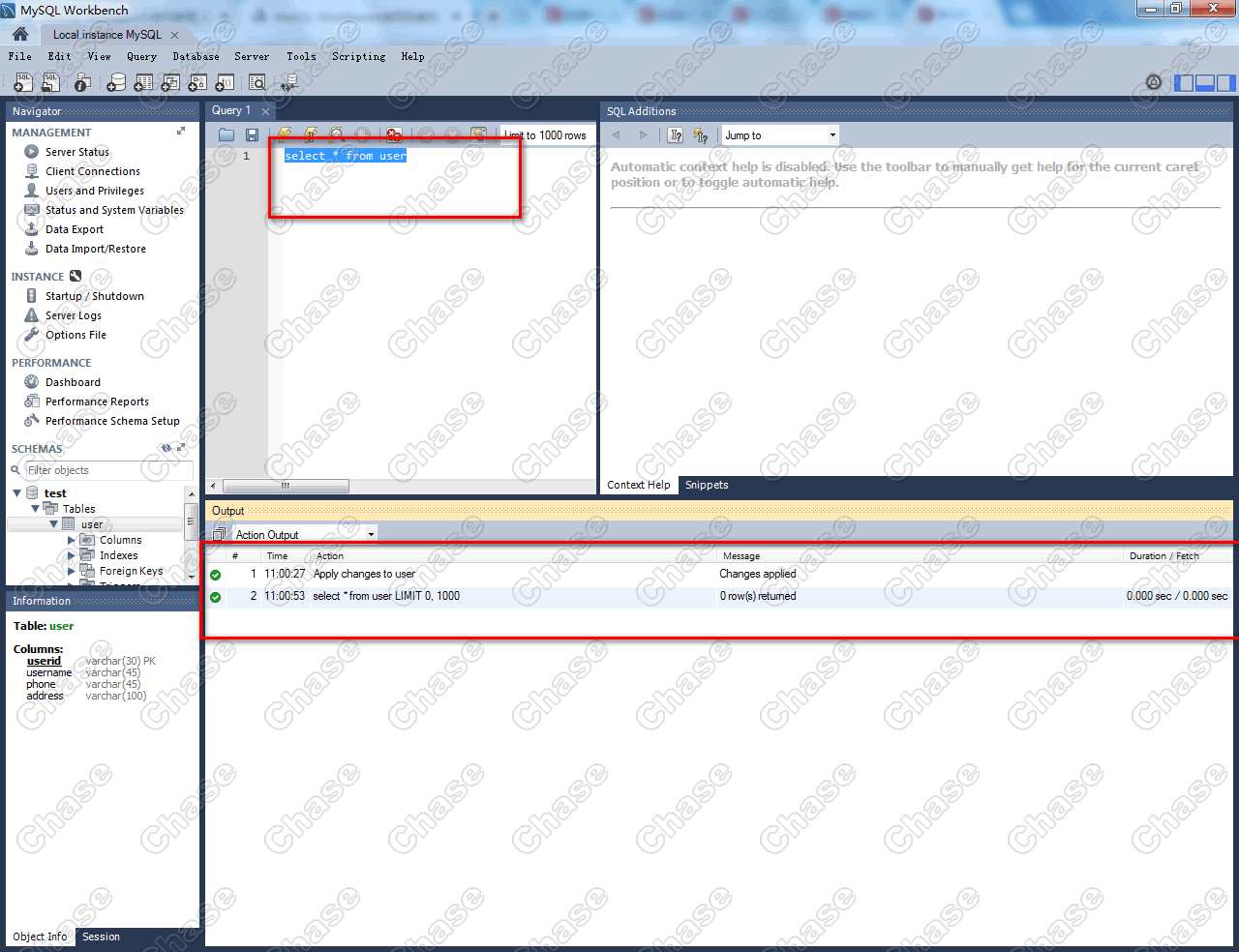Viewport: 1239px width, 952px height.
Task: Open the Dashboard under Performance
Action: click(73, 382)
